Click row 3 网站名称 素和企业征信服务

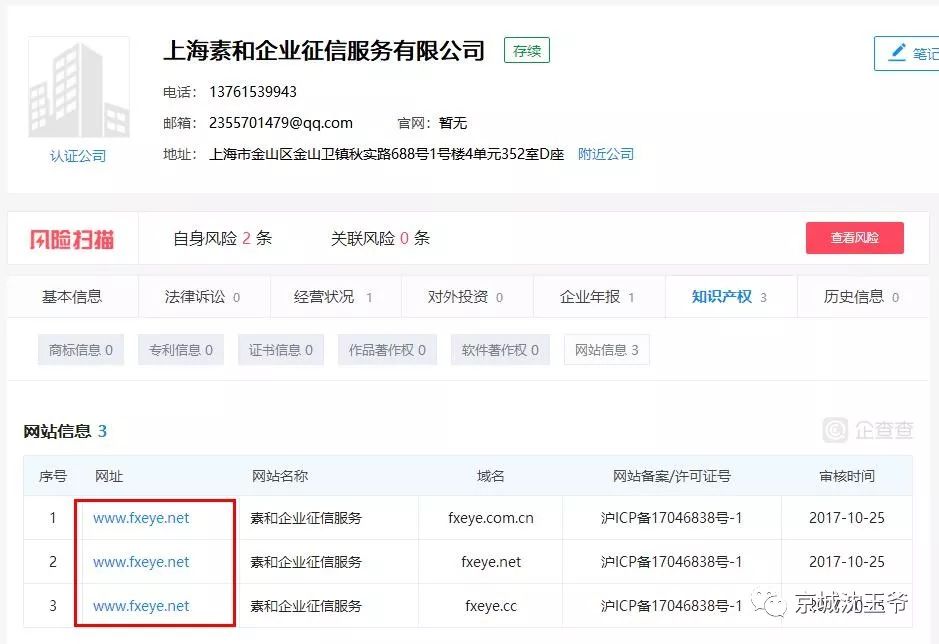point(306,606)
